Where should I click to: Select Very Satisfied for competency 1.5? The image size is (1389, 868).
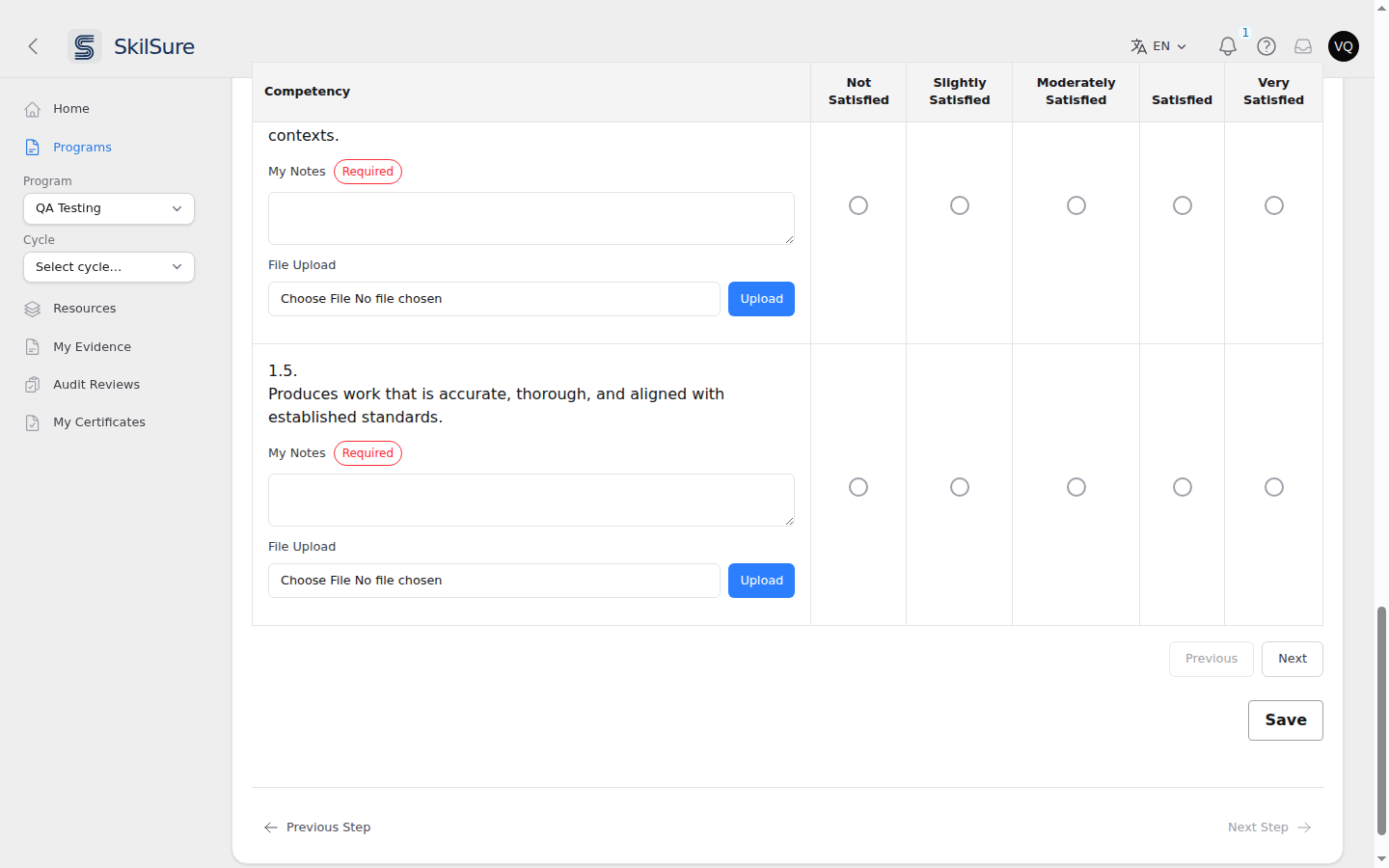click(1274, 487)
